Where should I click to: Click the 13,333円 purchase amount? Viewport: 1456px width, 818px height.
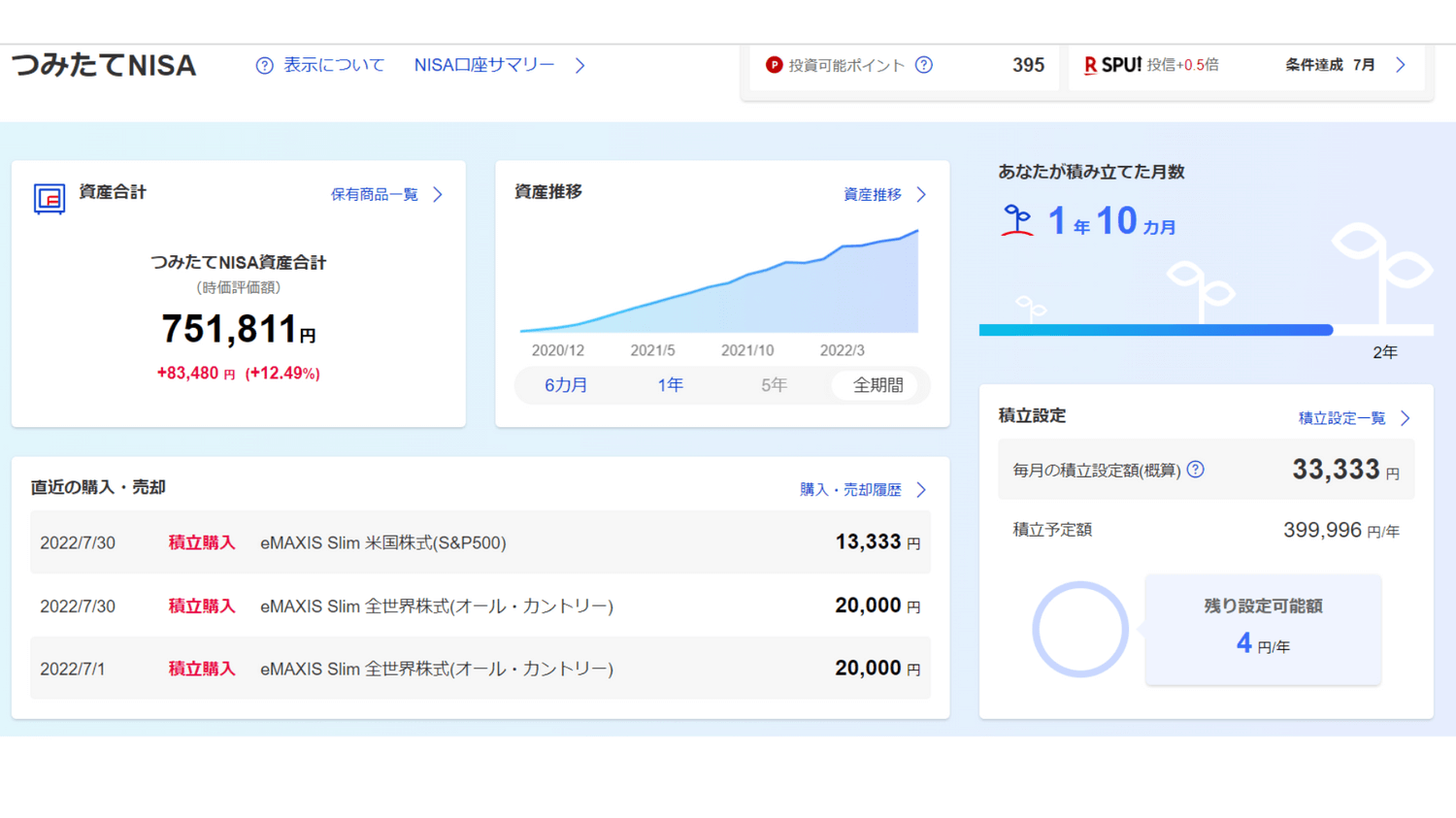click(877, 542)
